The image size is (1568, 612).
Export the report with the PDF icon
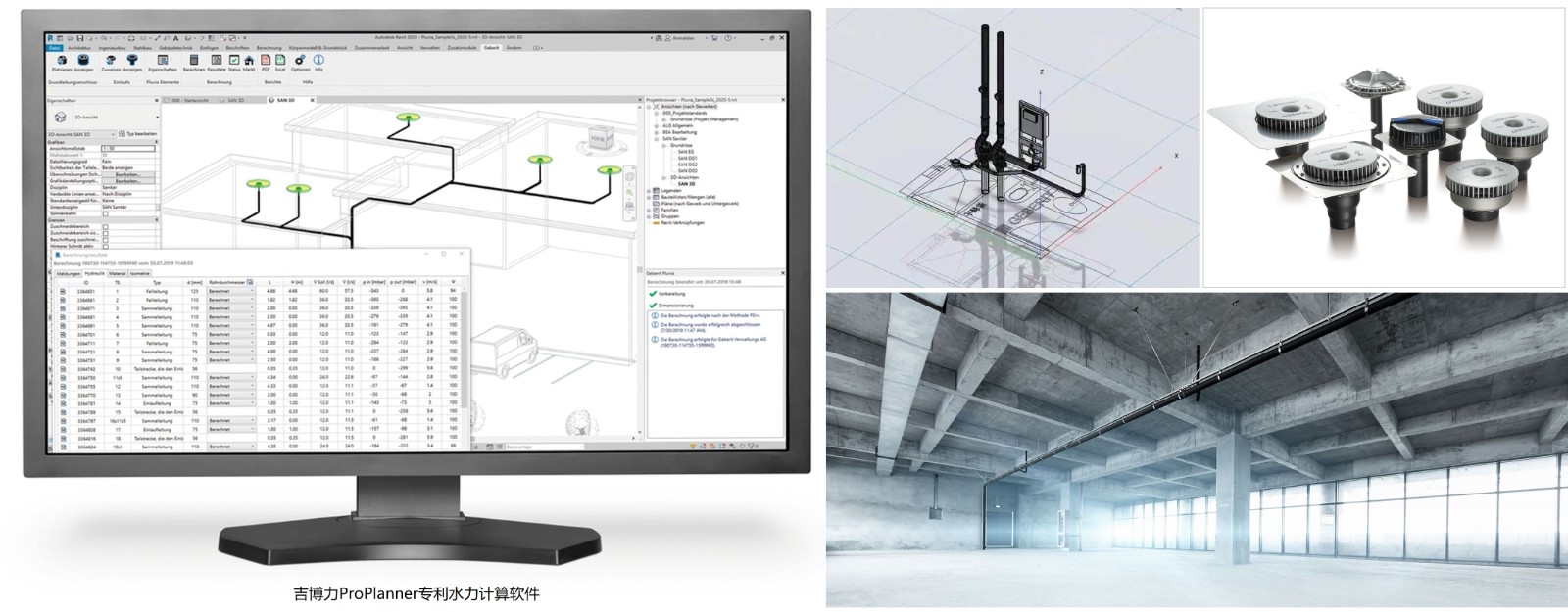point(266,62)
